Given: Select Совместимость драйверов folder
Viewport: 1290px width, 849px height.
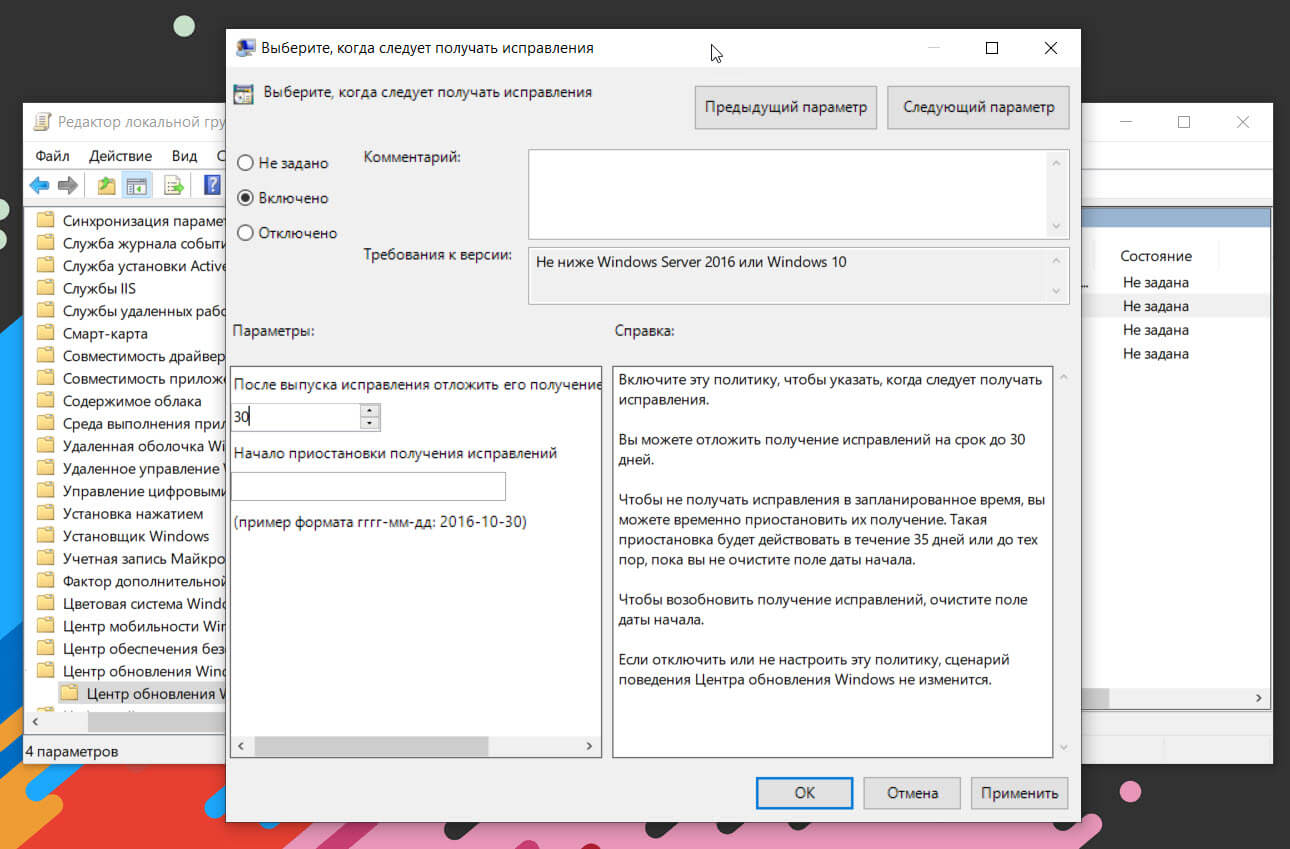Looking at the screenshot, I should click(x=130, y=356).
